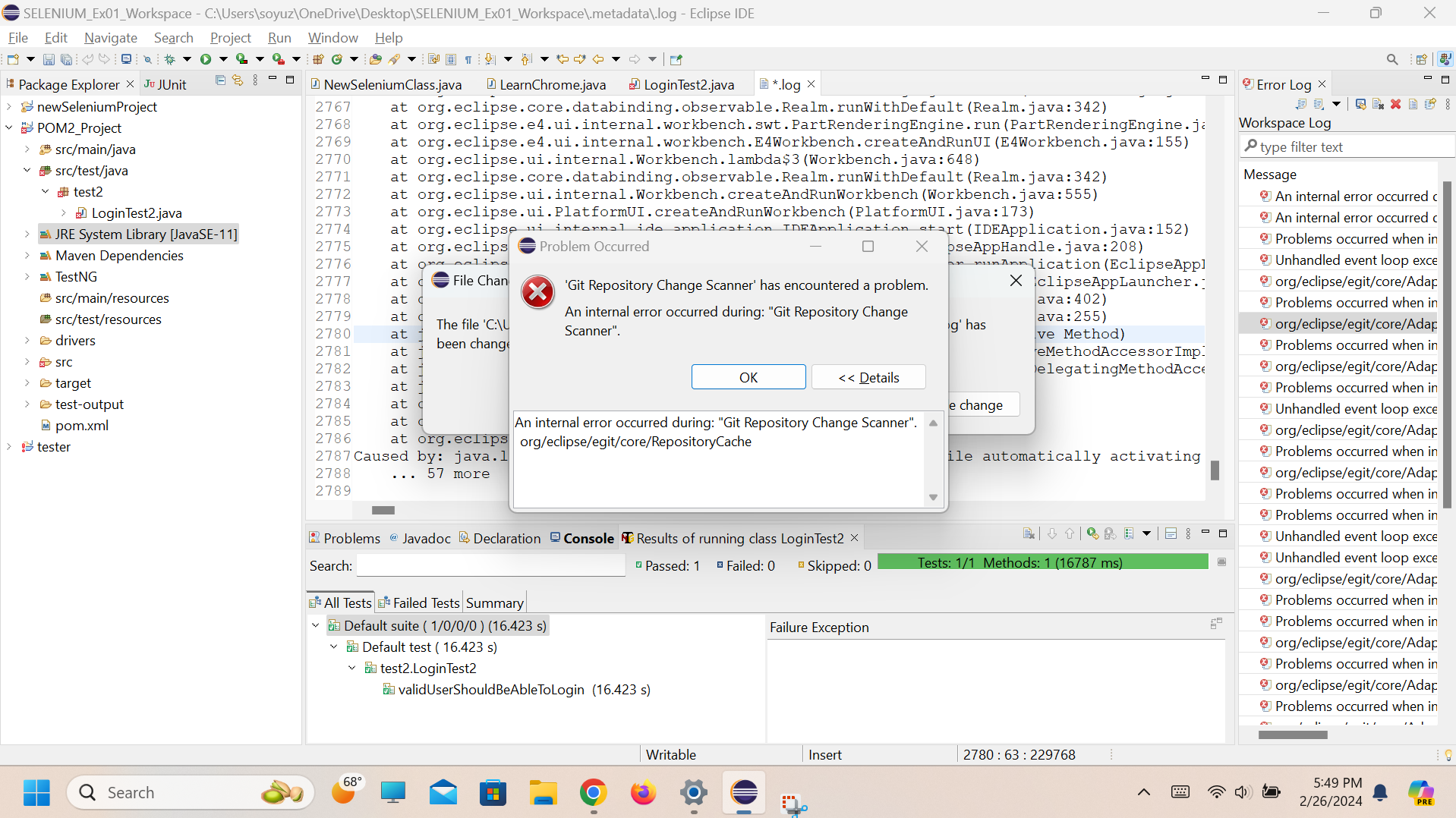Click Rerun test icon in TestNG results

point(1092,533)
